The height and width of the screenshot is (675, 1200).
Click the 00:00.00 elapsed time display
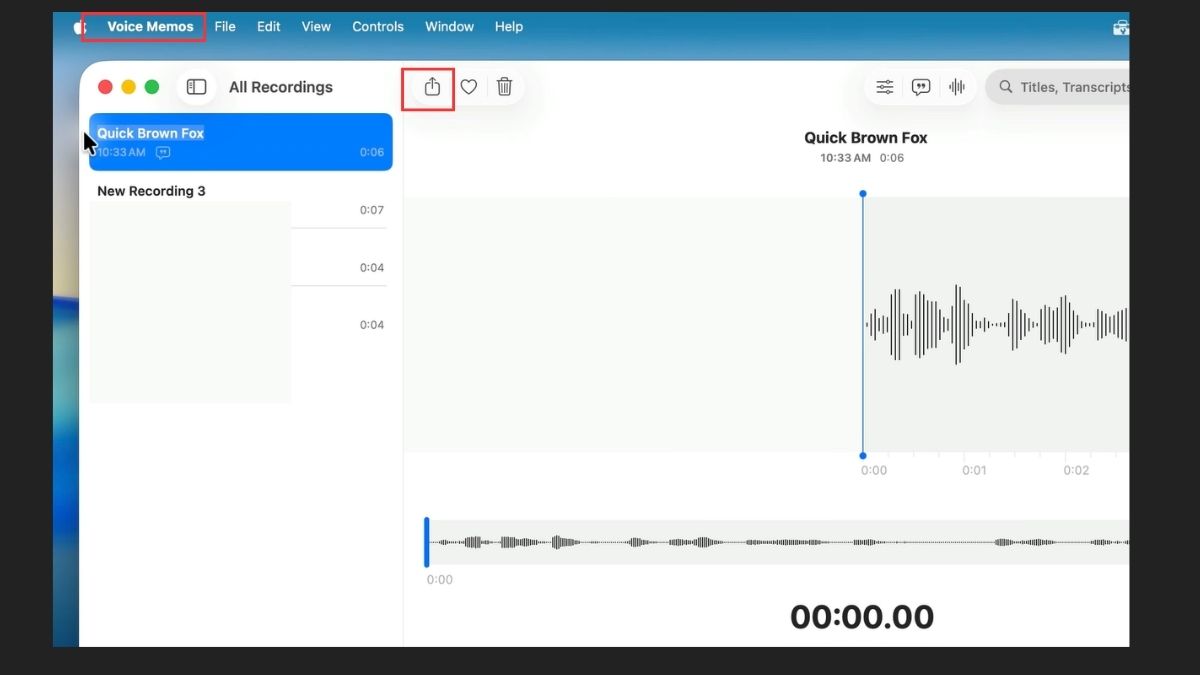tap(862, 617)
